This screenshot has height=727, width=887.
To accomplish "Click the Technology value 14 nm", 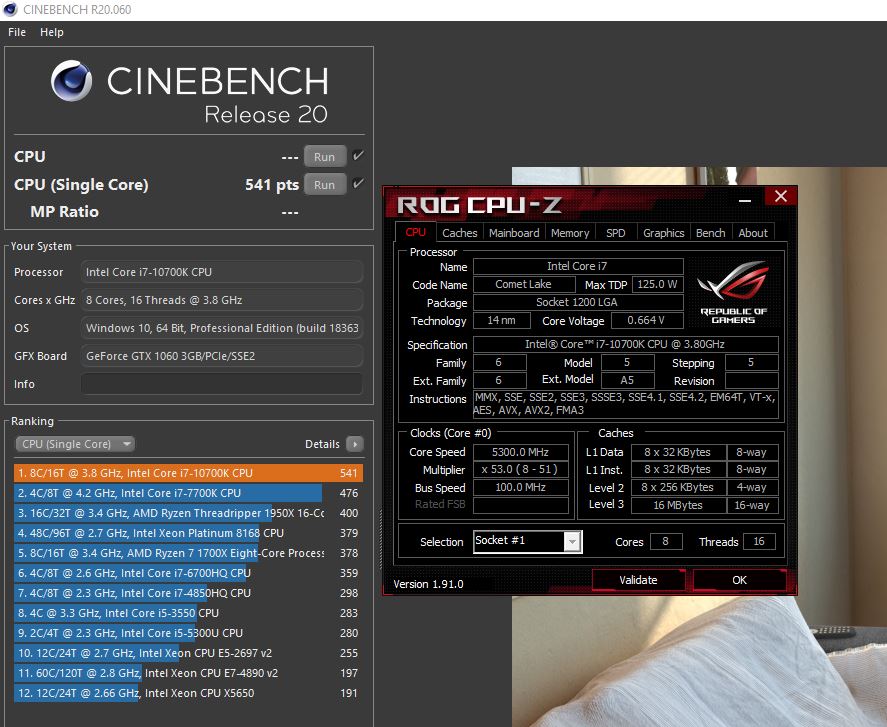I will click(x=502, y=320).
